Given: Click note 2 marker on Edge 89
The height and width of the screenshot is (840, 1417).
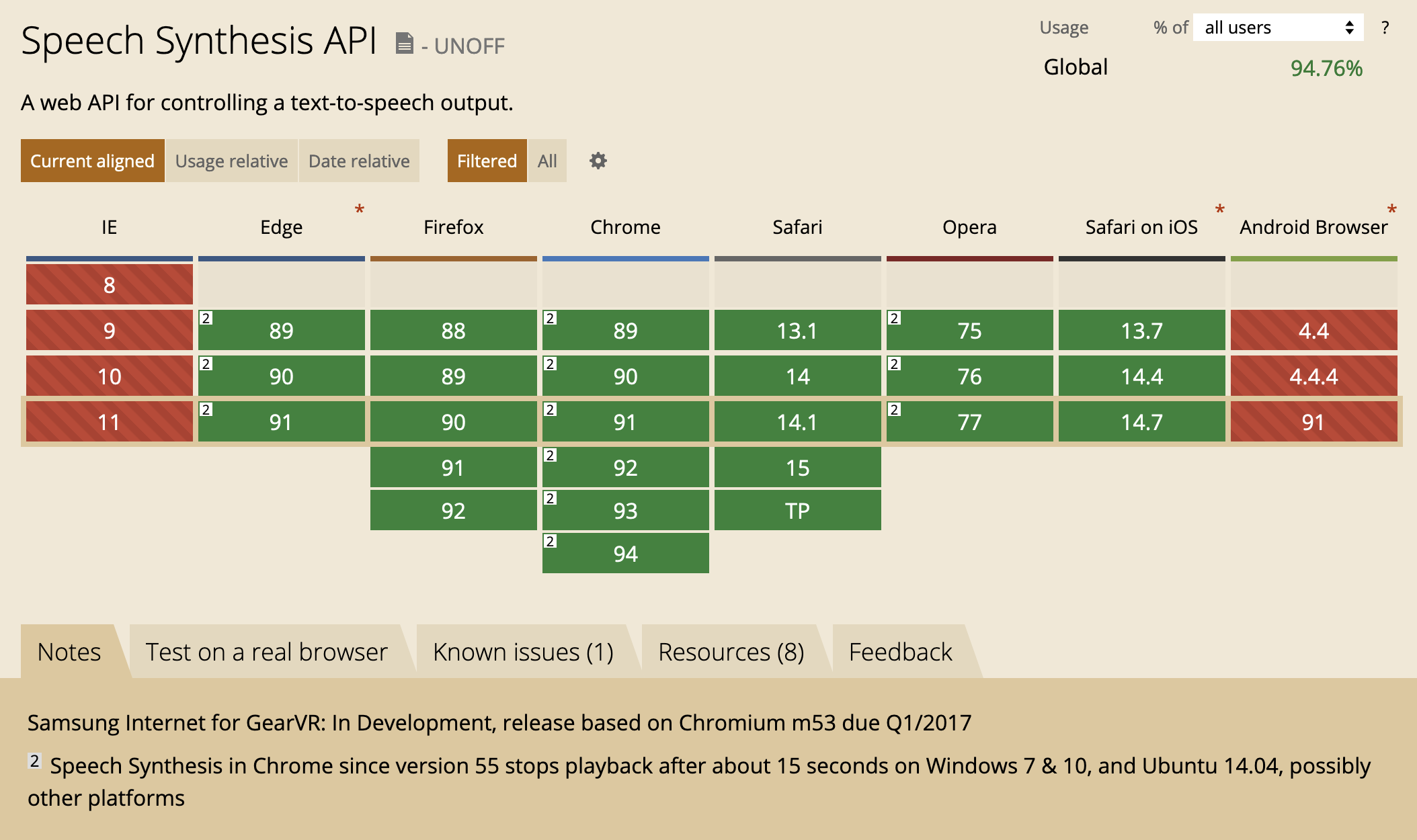Looking at the screenshot, I should tap(206, 319).
